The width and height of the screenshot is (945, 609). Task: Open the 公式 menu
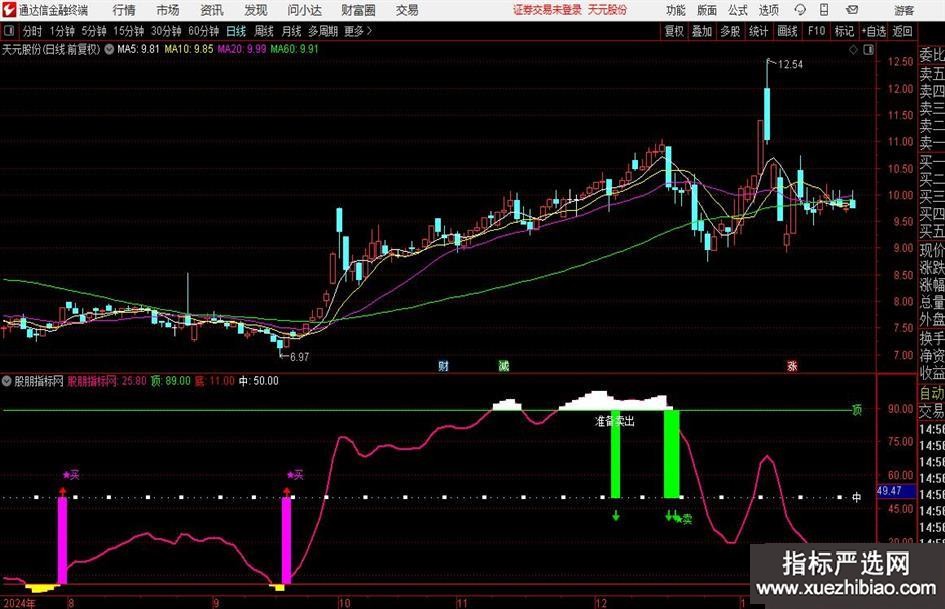point(738,10)
